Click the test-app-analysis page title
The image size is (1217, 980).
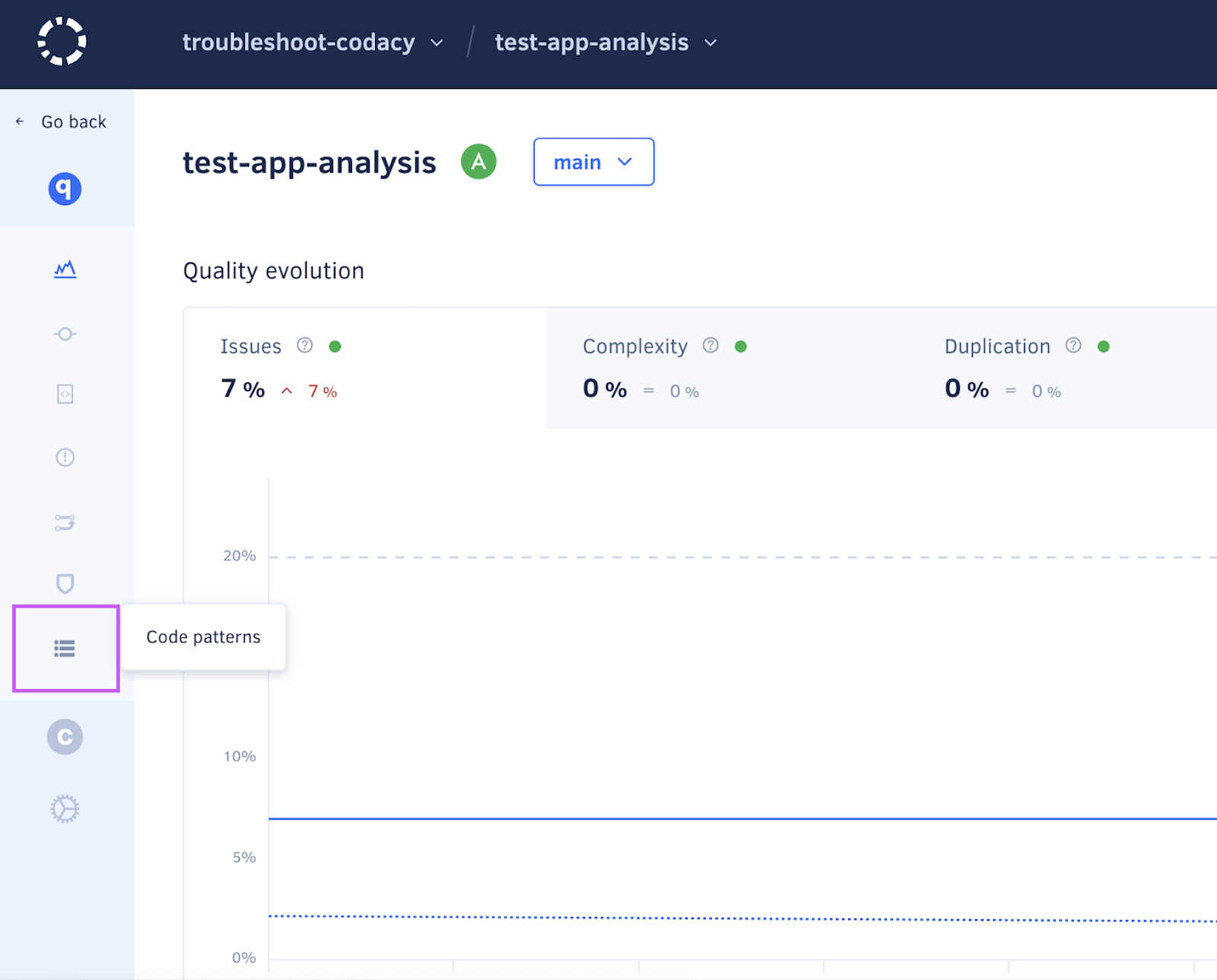310,163
